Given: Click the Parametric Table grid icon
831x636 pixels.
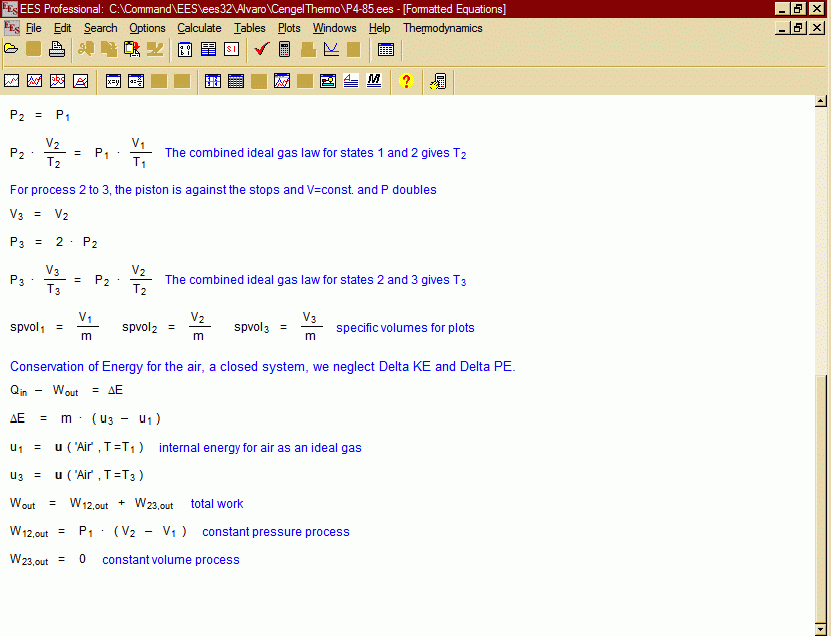Looking at the screenshot, I should coord(386,49).
